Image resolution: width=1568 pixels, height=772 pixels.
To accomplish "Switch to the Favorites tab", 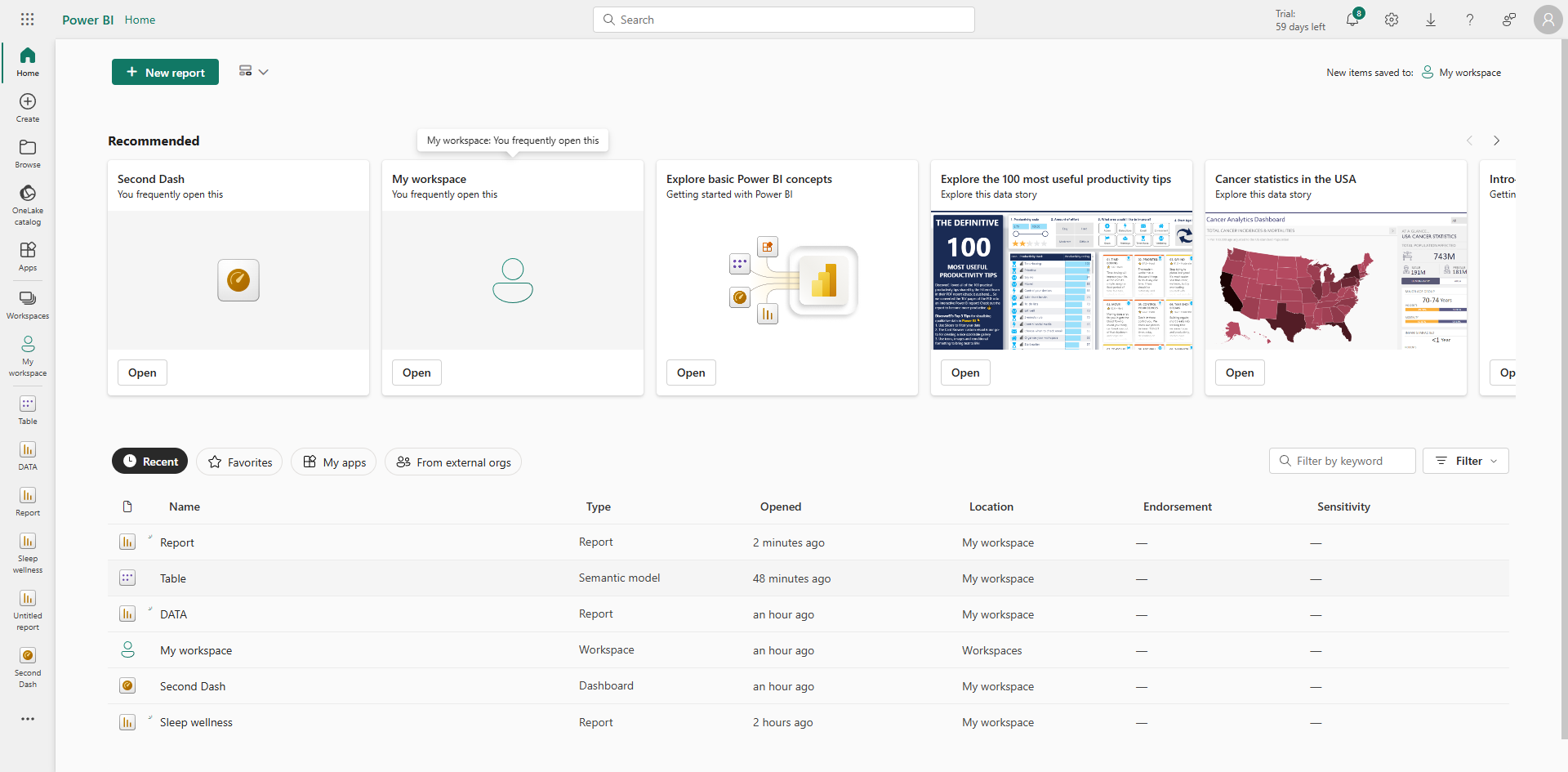I will tap(239, 462).
